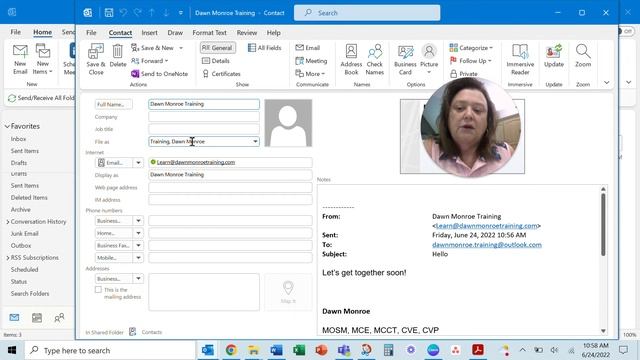The height and width of the screenshot is (360, 640).
Task: Click Save & New button
Action: point(153,48)
